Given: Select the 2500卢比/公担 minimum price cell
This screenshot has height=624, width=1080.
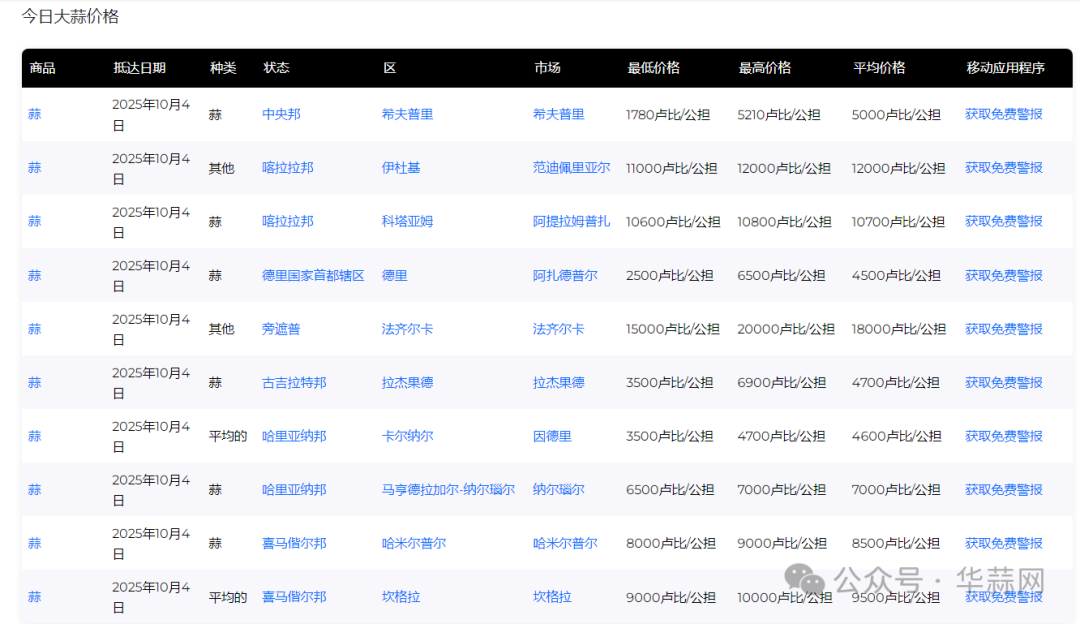Looking at the screenshot, I should [669, 276].
